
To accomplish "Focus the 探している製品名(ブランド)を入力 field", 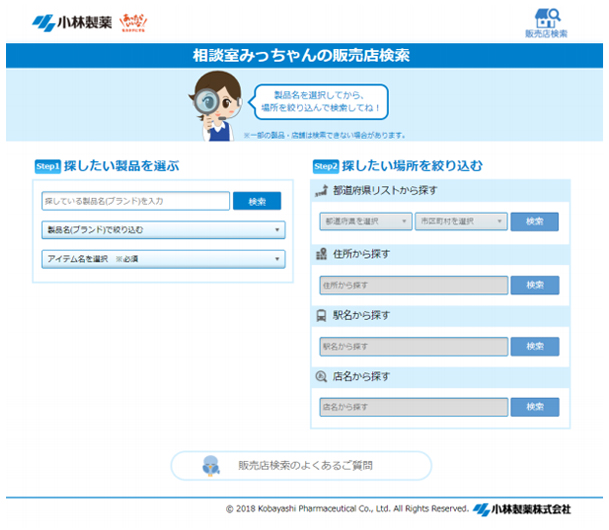I will click(x=136, y=201).
